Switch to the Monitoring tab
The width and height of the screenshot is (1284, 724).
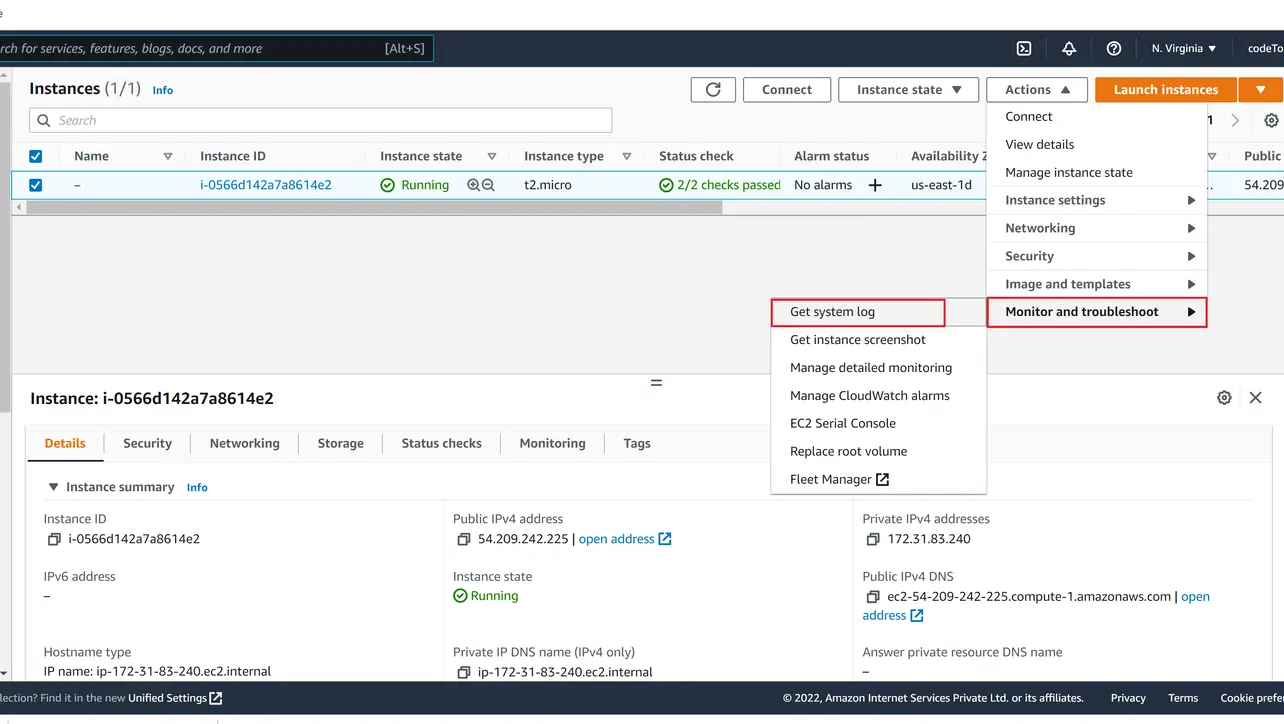pos(552,443)
